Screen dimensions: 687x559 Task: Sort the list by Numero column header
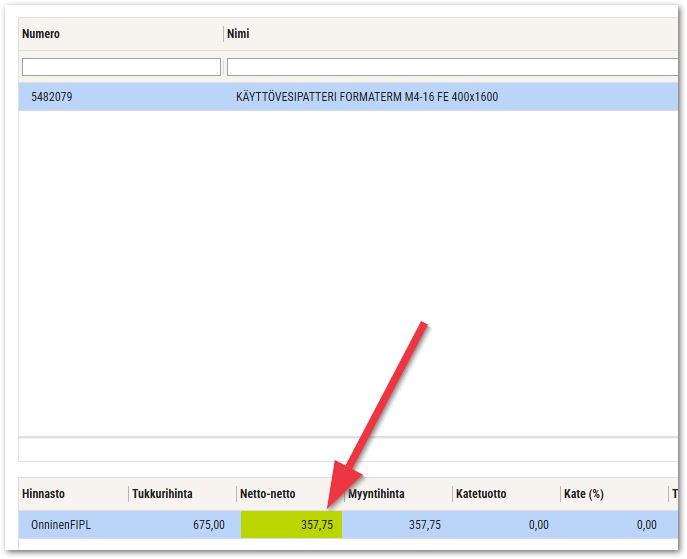click(41, 34)
